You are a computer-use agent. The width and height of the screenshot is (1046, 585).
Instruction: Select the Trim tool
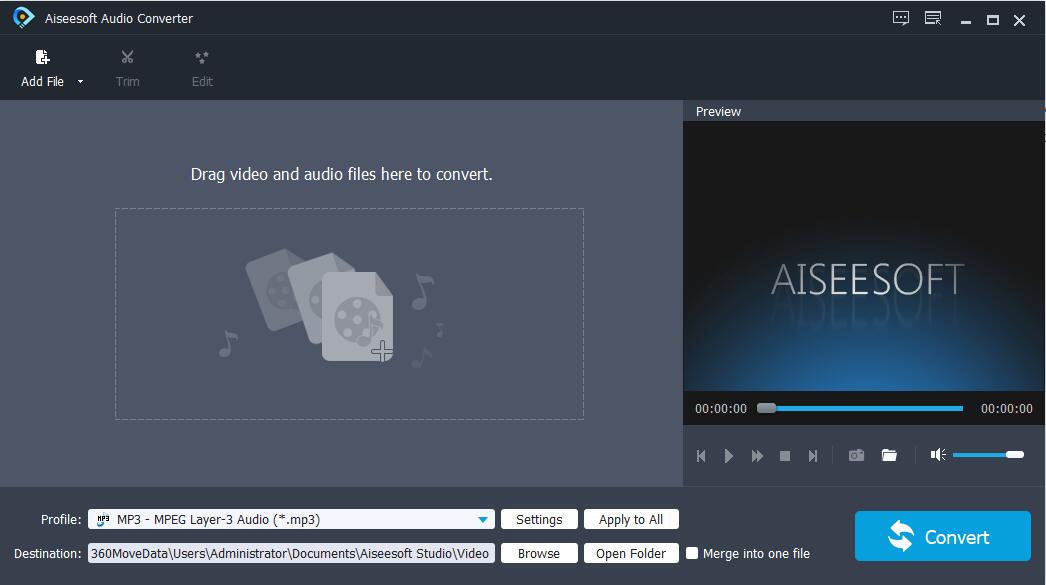click(127, 65)
